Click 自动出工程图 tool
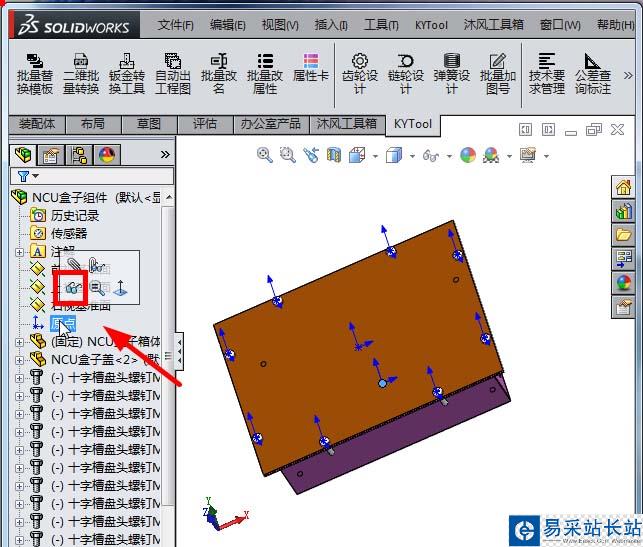643x547 pixels. coord(173,74)
